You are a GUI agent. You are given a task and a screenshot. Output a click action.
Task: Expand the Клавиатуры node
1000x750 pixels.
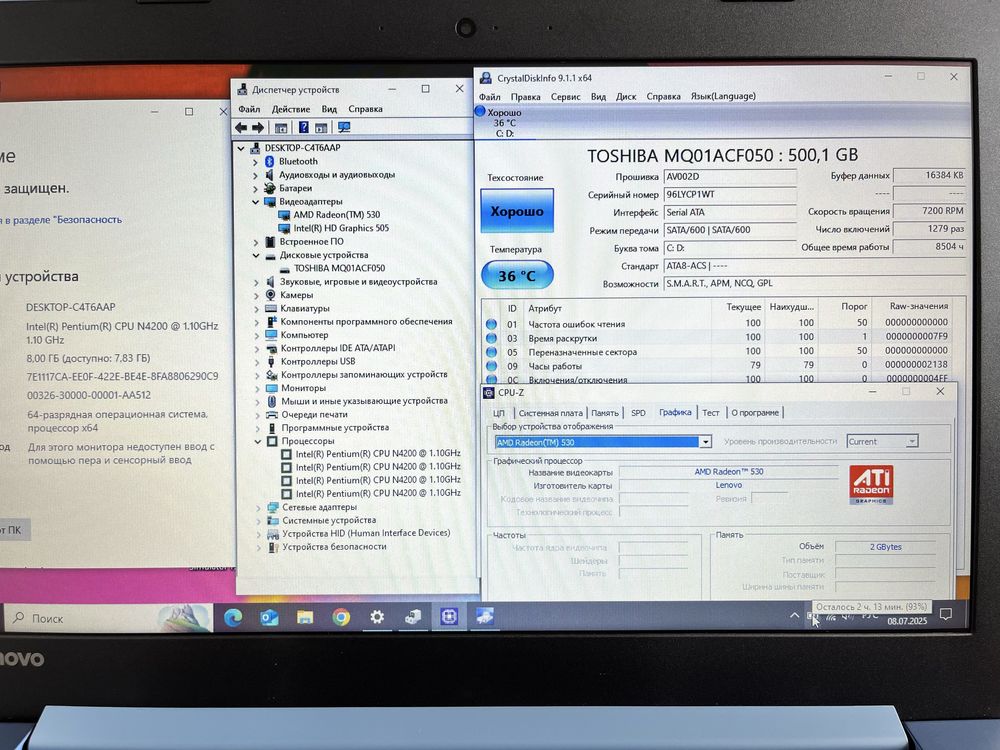click(256, 309)
